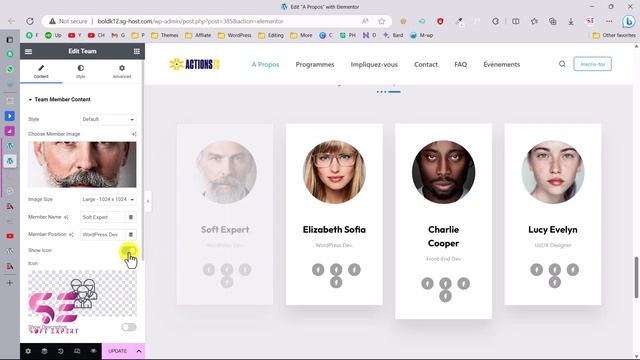
Task: Open the Contact menu item
Action: point(426,64)
